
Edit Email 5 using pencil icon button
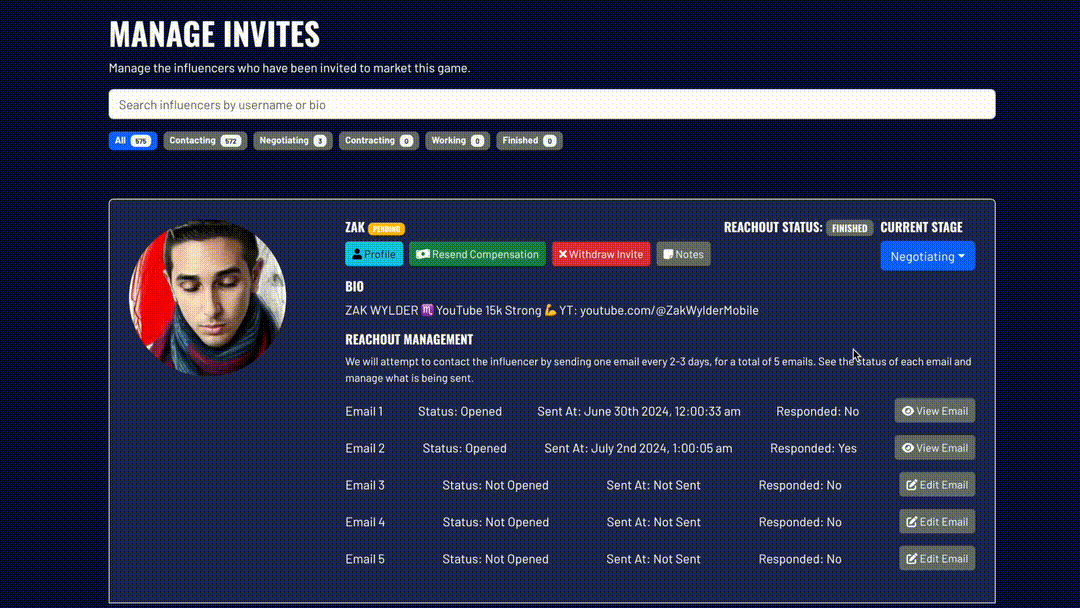pos(937,559)
